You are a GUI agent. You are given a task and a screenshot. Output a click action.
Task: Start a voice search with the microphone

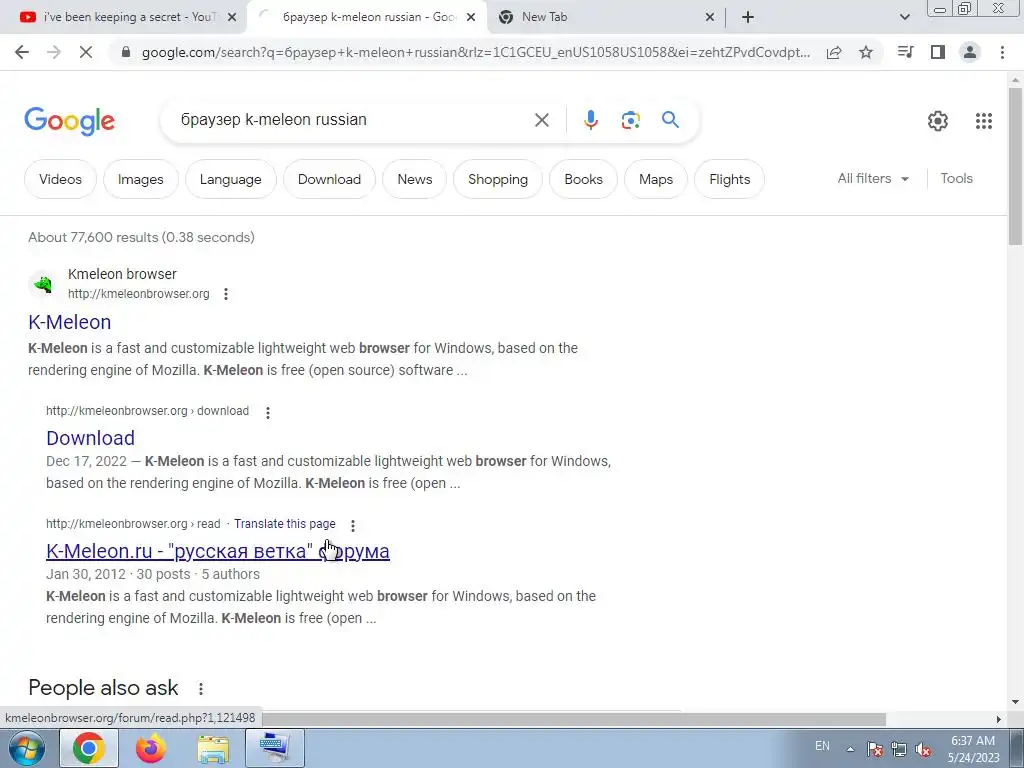click(590, 120)
